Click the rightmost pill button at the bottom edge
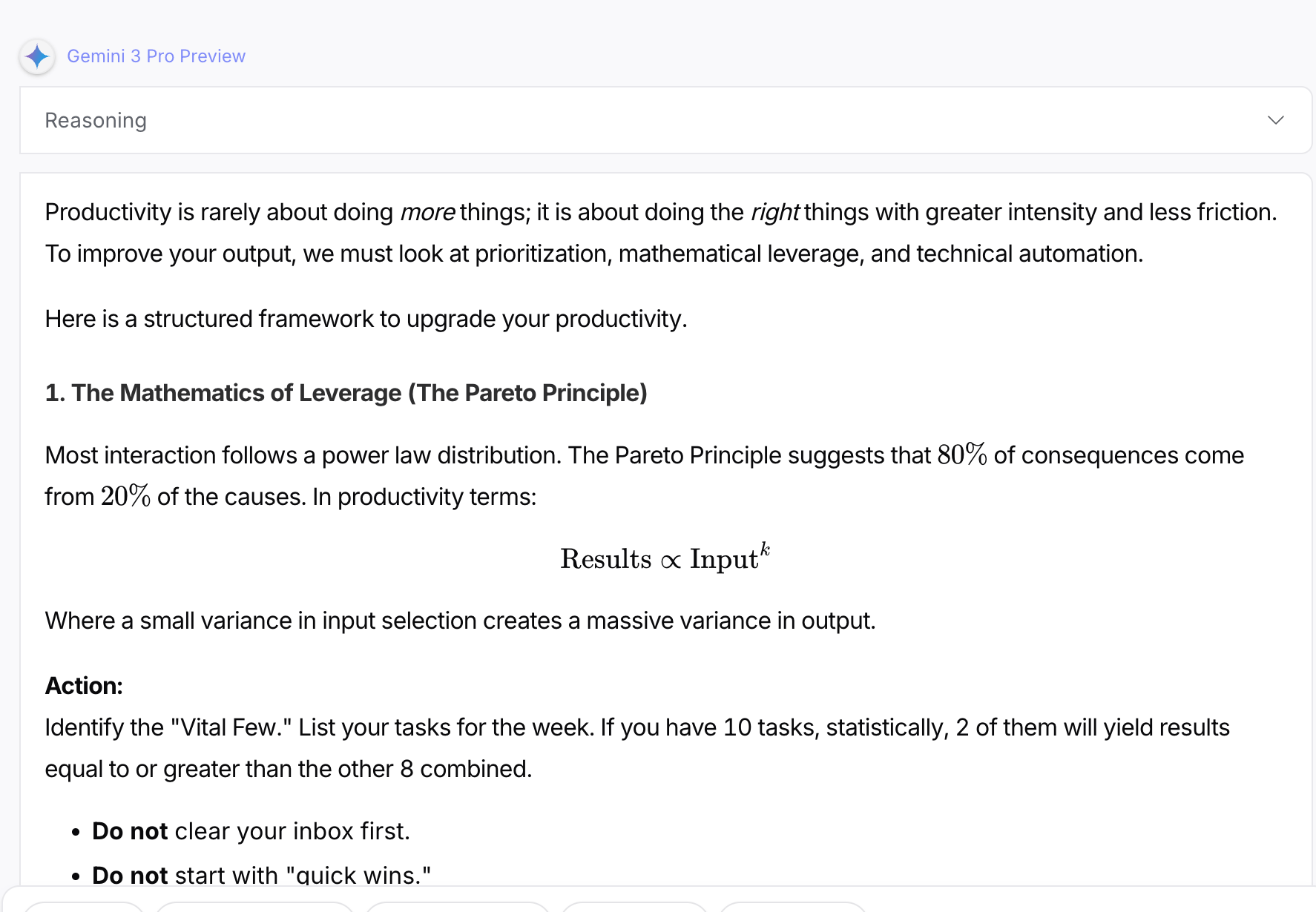Viewport: 1316px width, 912px height. point(792,906)
